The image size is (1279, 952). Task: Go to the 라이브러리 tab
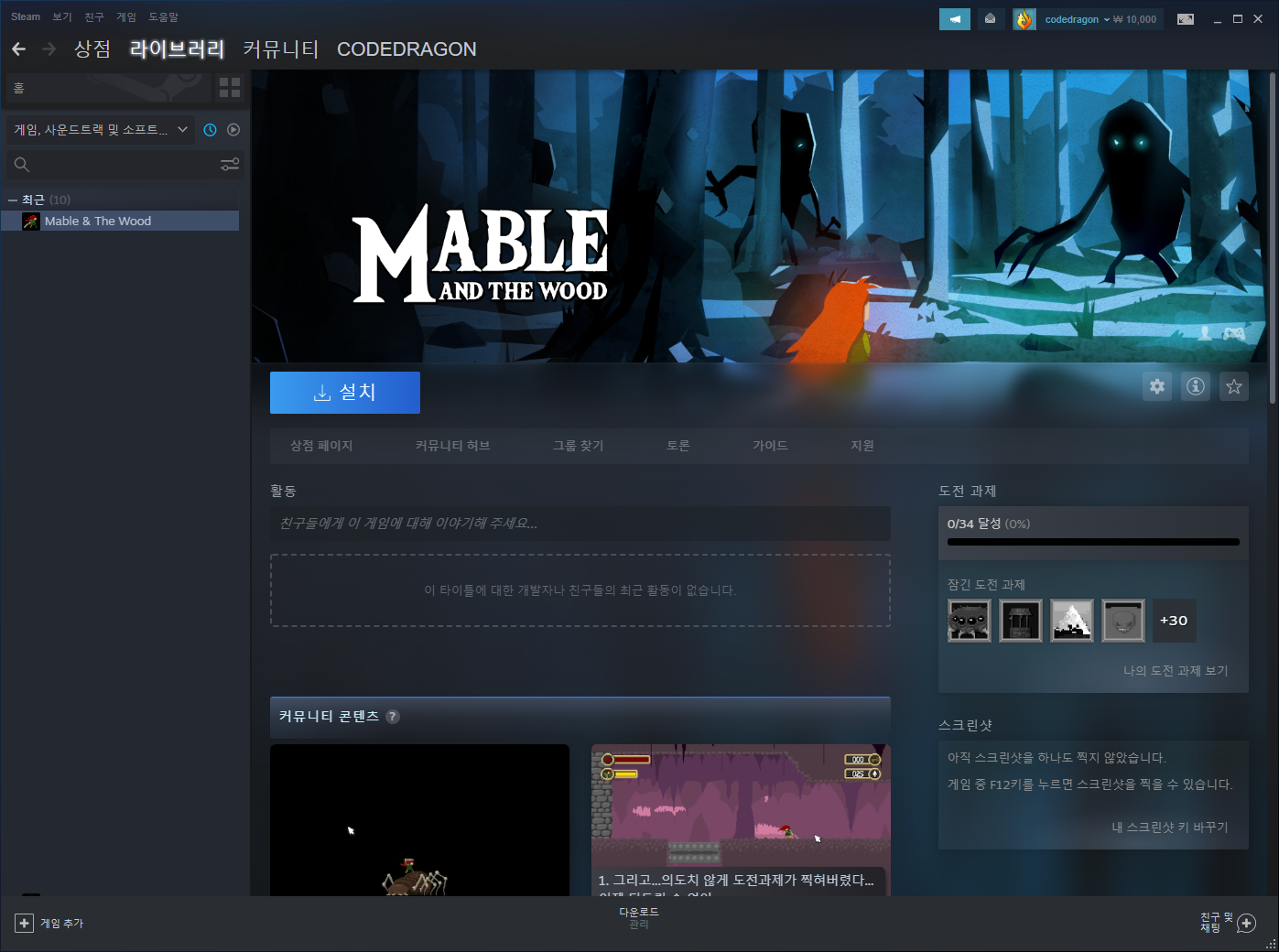tap(177, 49)
